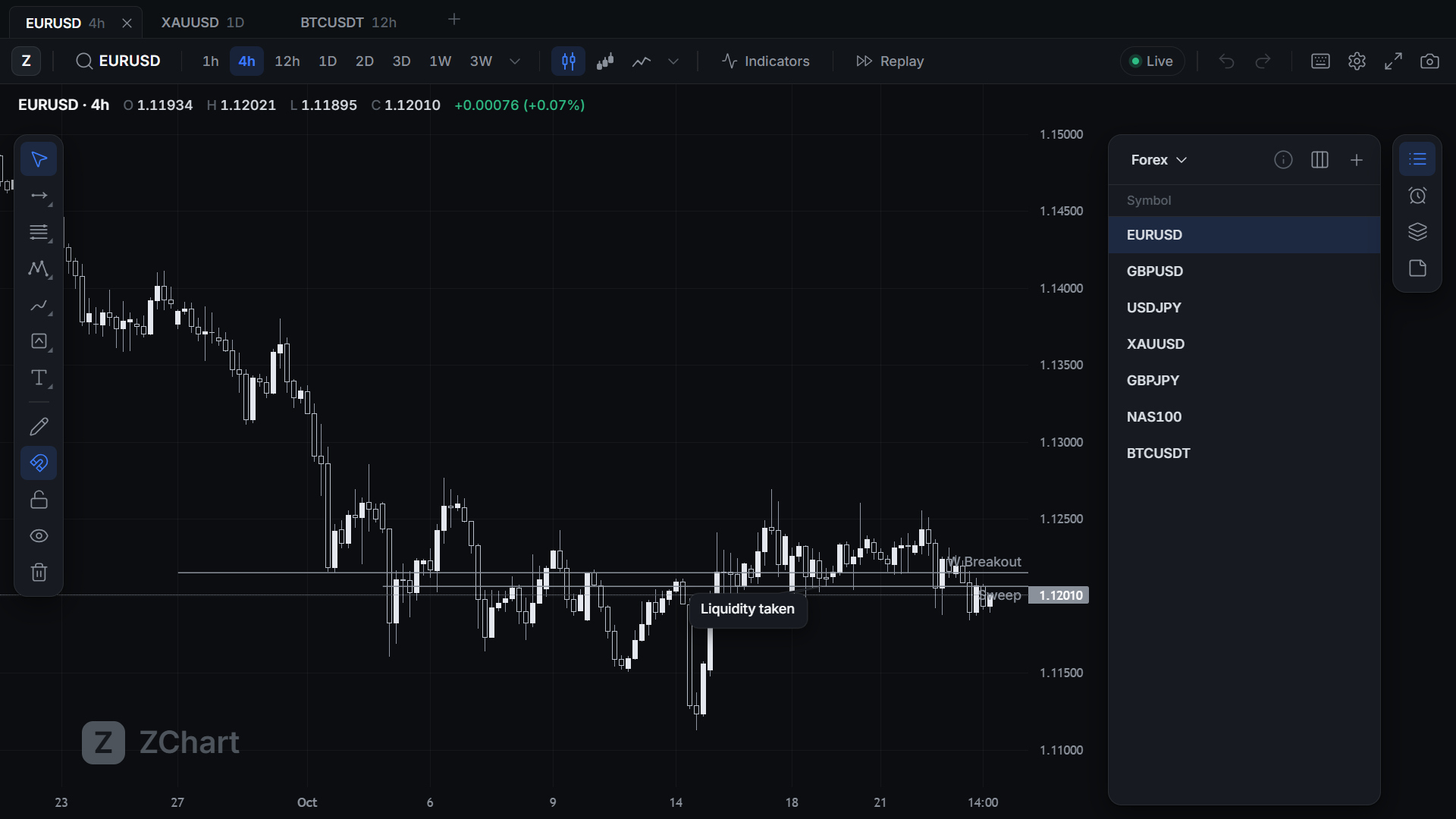Toggle lock all drawings

(39, 499)
